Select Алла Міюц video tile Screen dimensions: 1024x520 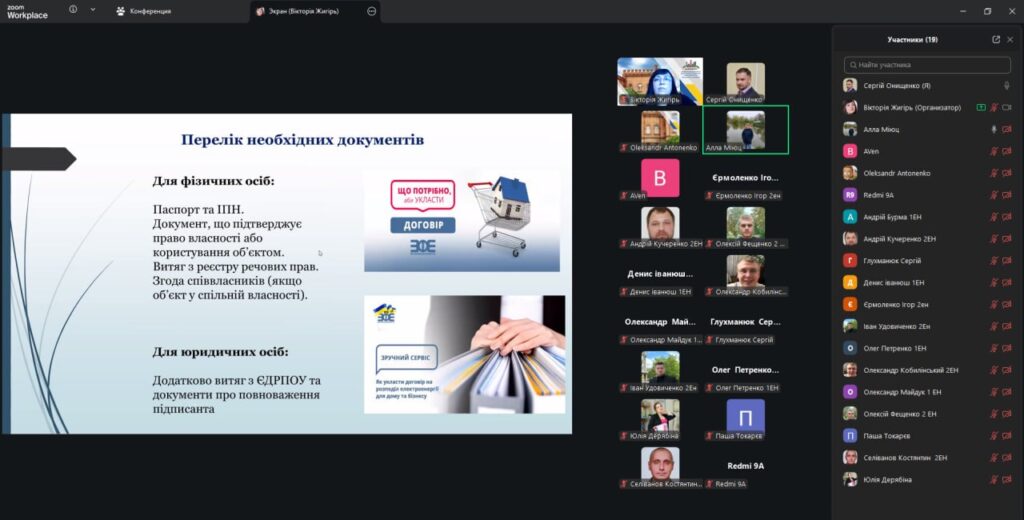click(745, 129)
